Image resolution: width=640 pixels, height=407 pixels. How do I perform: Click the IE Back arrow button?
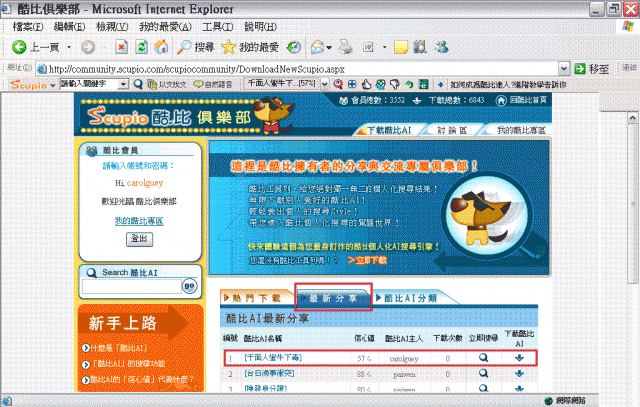tap(19, 47)
